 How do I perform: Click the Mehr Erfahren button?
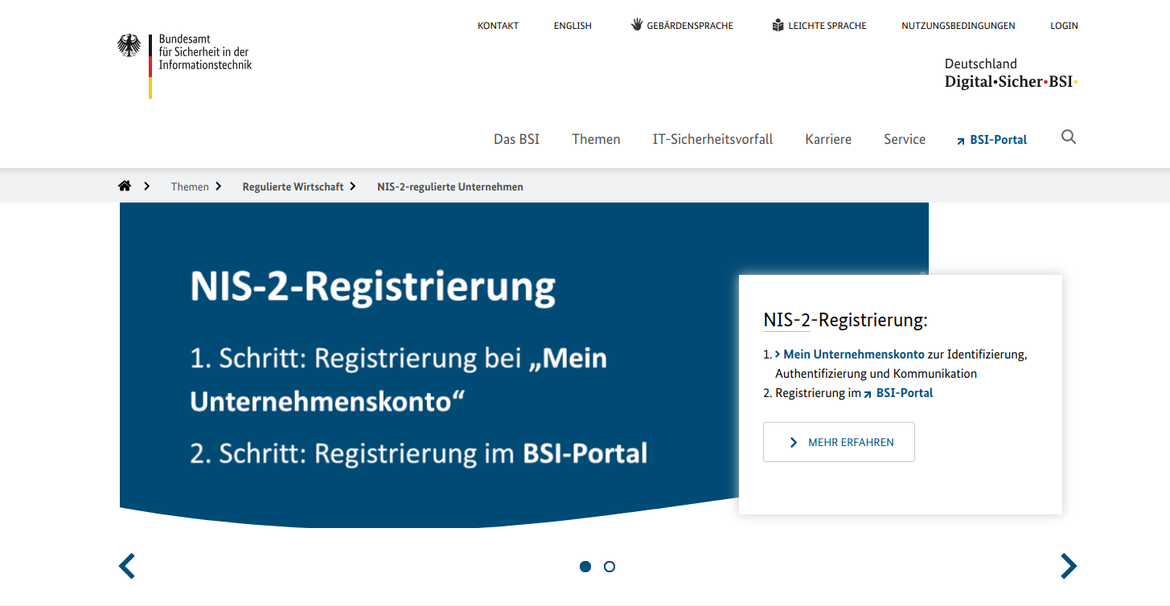(838, 442)
